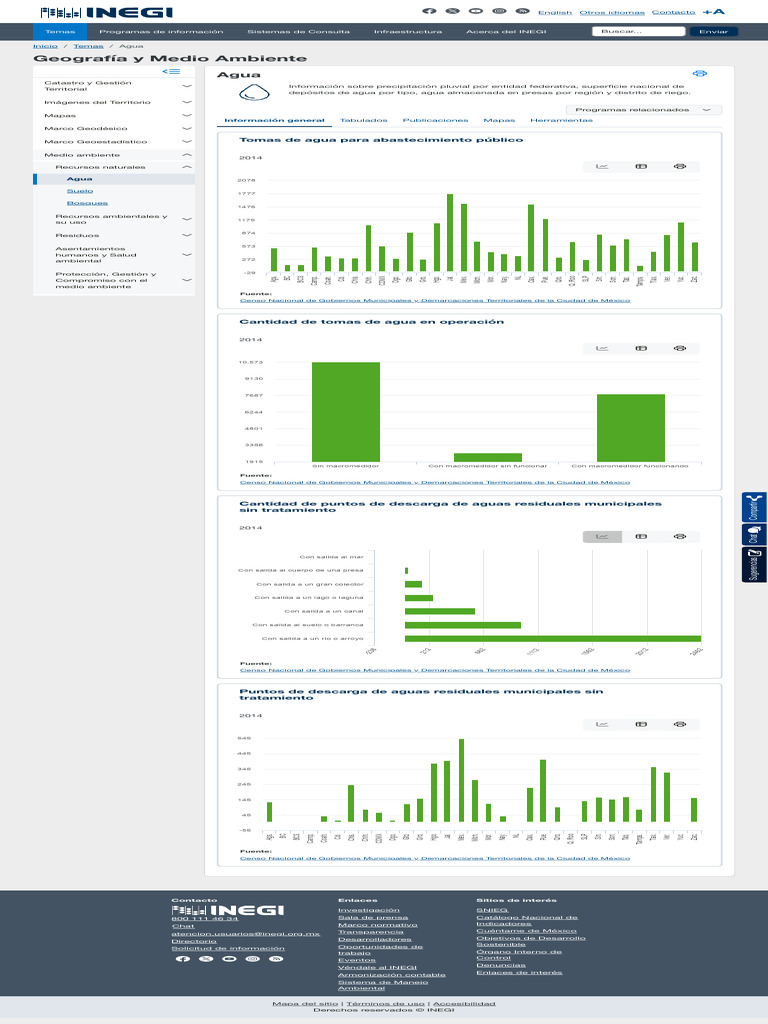Toggle graph view on Puntos de descarga chart
768x1024 pixels.
pos(602,723)
